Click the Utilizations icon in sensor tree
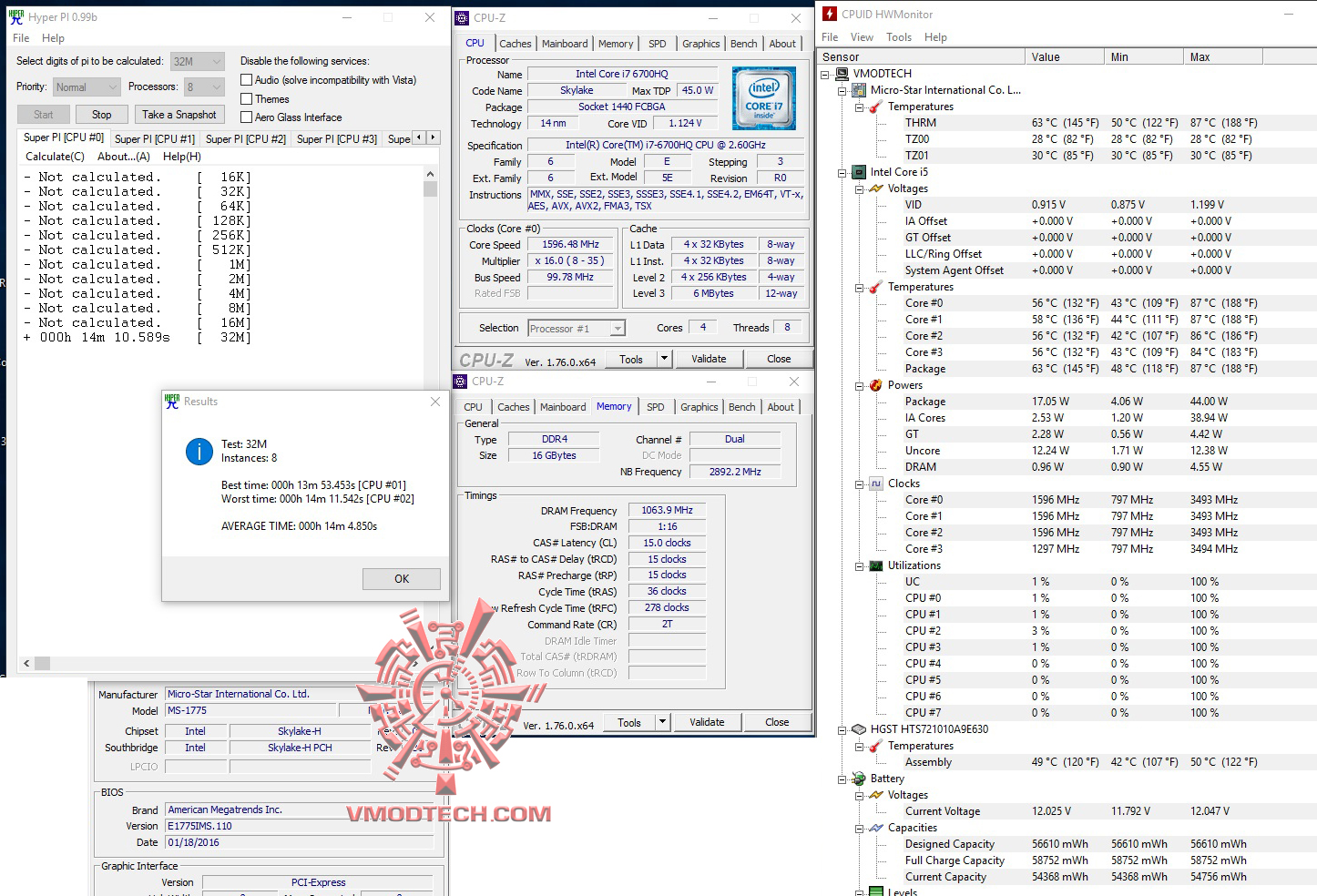This screenshot has height=896, width=1317. 876,565
